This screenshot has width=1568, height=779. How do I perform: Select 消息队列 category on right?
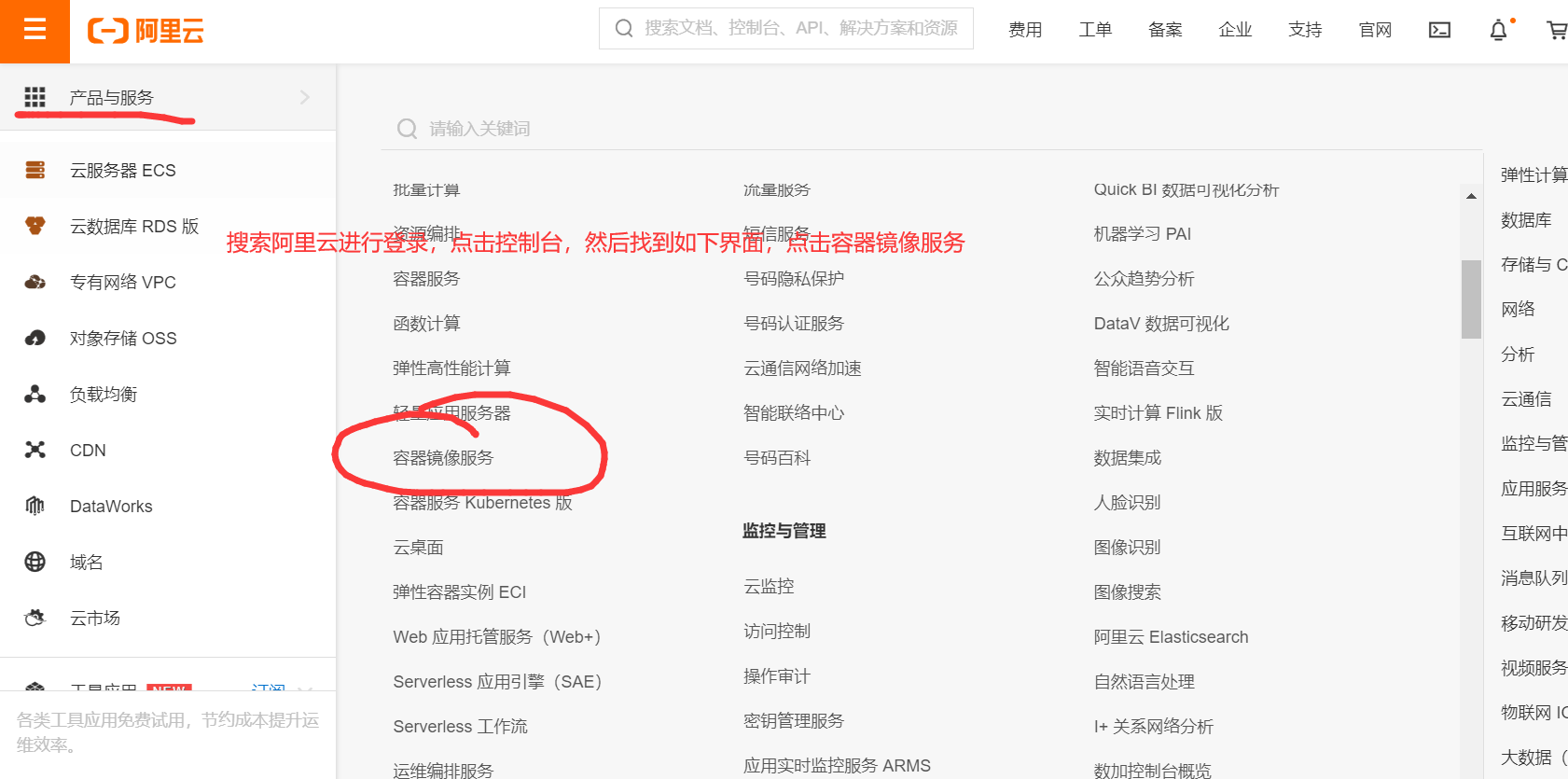coord(1533,577)
